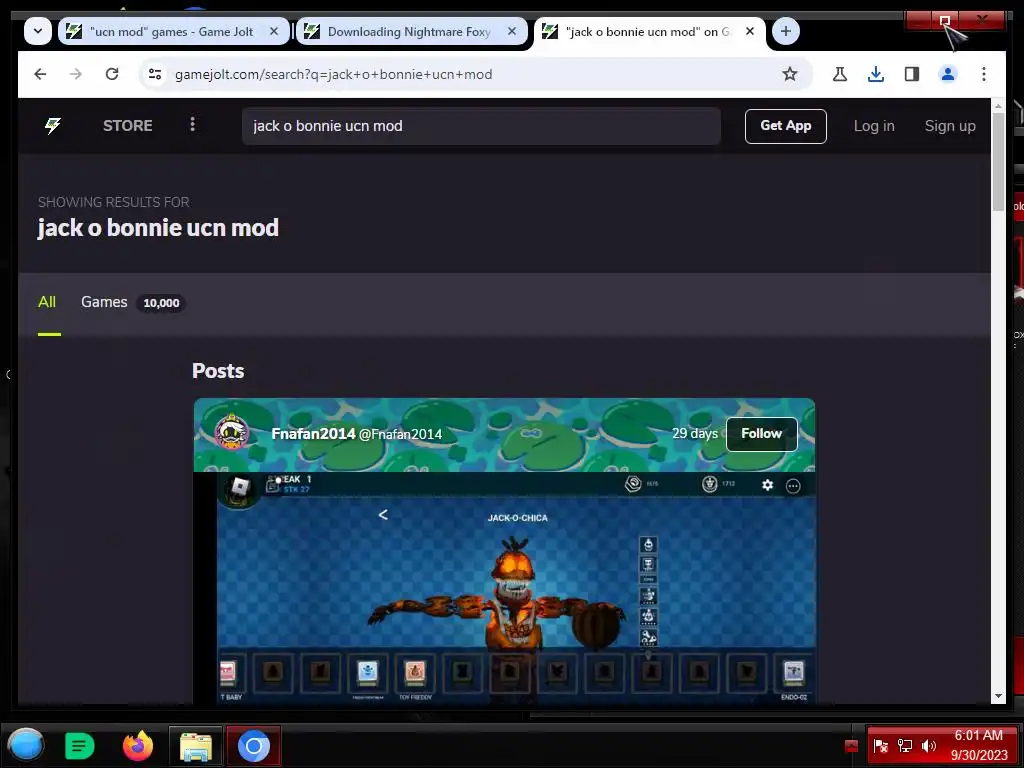The image size is (1024, 768).
Task: Open the Chrome downloads panel
Action: (x=876, y=74)
